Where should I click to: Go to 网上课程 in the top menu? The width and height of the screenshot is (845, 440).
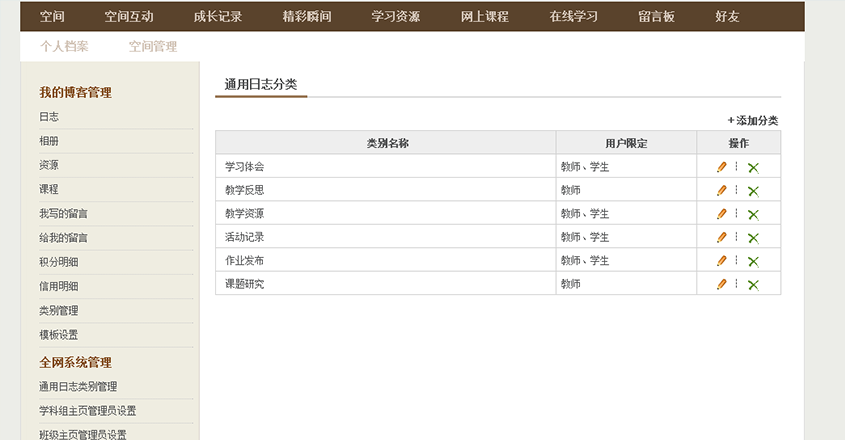(x=484, y=17)
